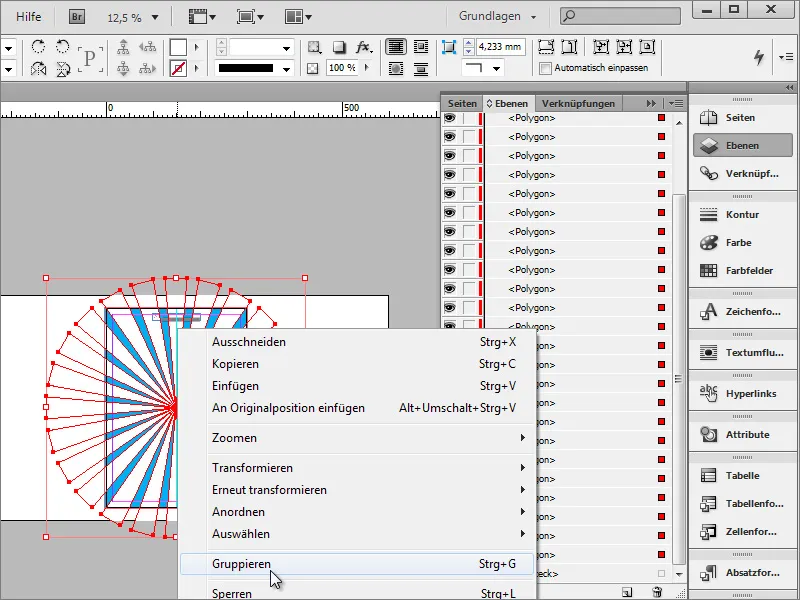This screenshot has width=800, height=600.
Task: Click the fill color swatch
Action: [178, 47]
